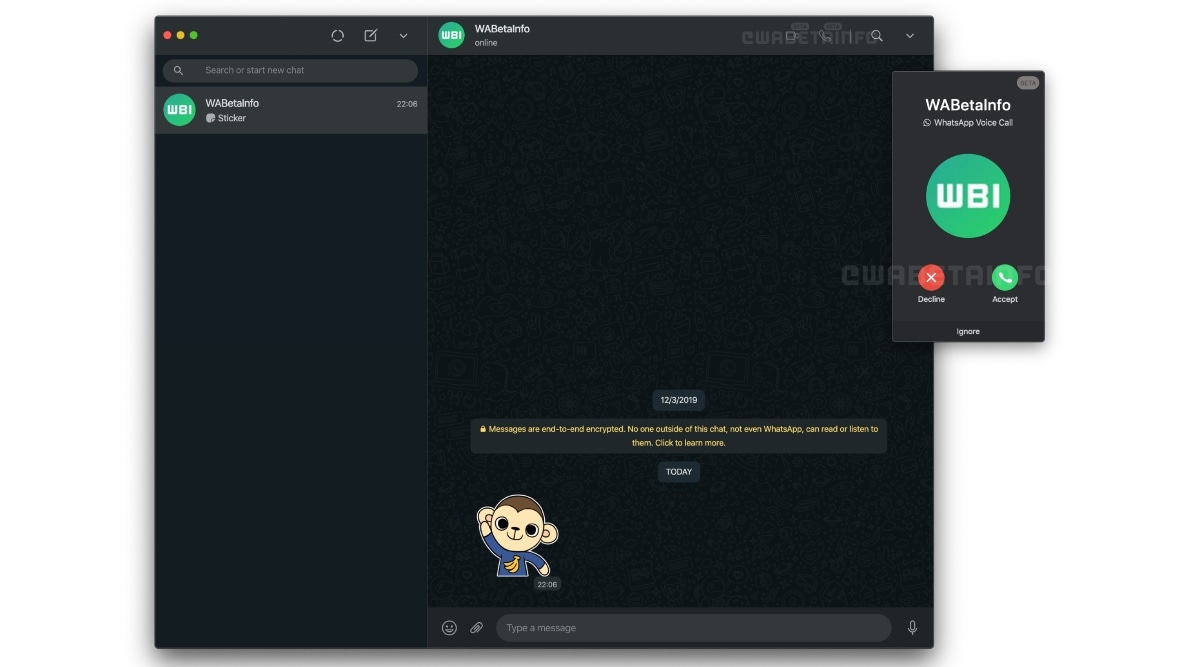Search within the WABetaInfo conversation
Screen dimensions: 1200x667
(877, 36)
